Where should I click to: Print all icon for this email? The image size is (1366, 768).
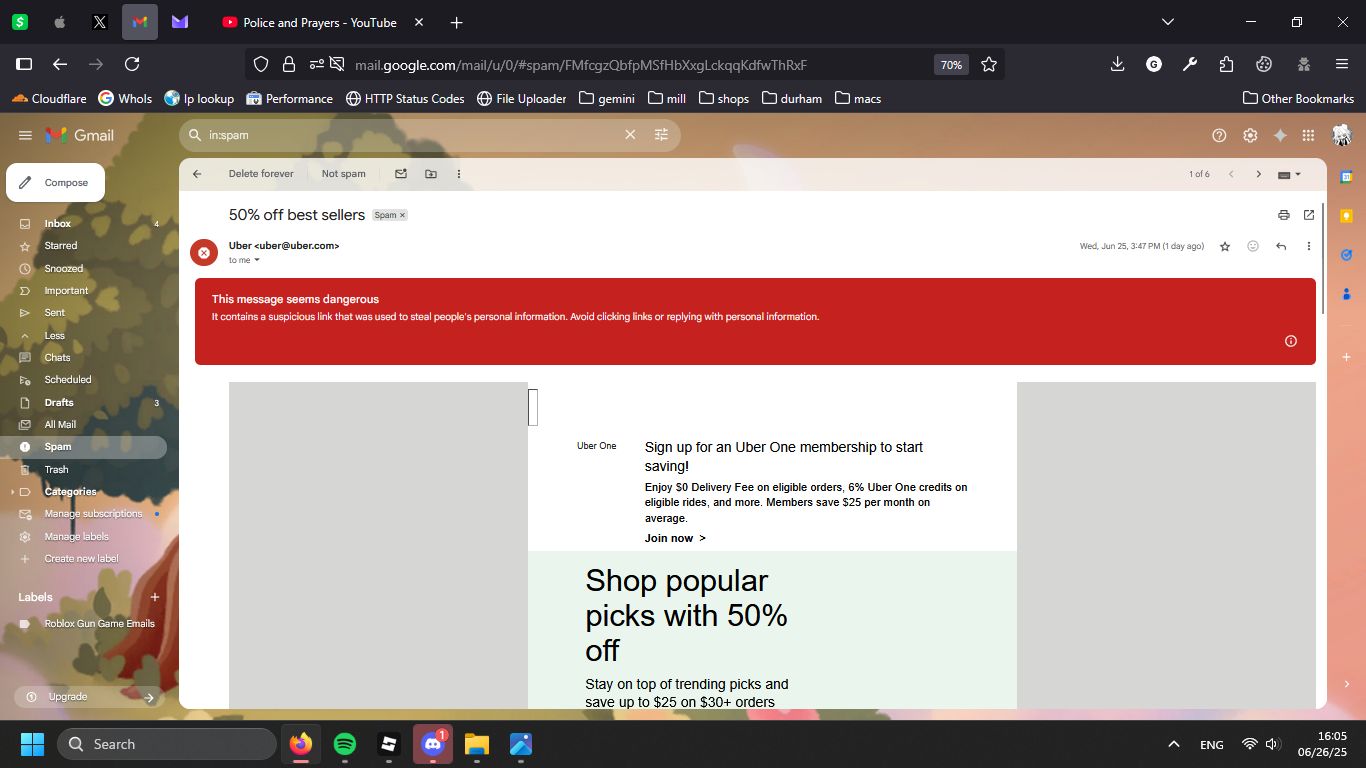1284,215
